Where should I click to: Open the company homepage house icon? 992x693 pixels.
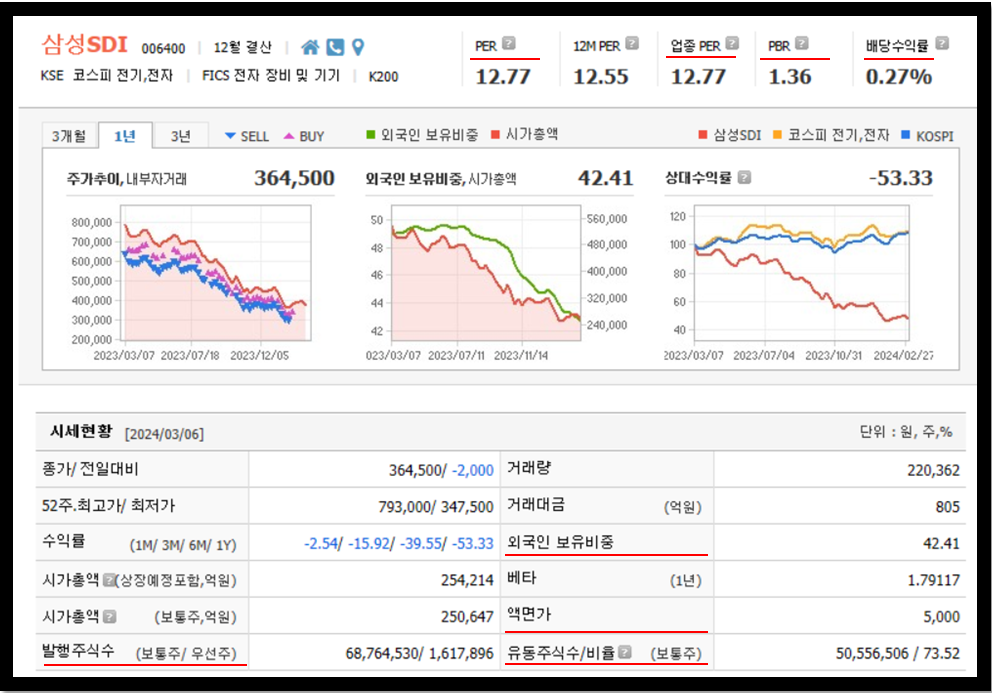point(310,47)
